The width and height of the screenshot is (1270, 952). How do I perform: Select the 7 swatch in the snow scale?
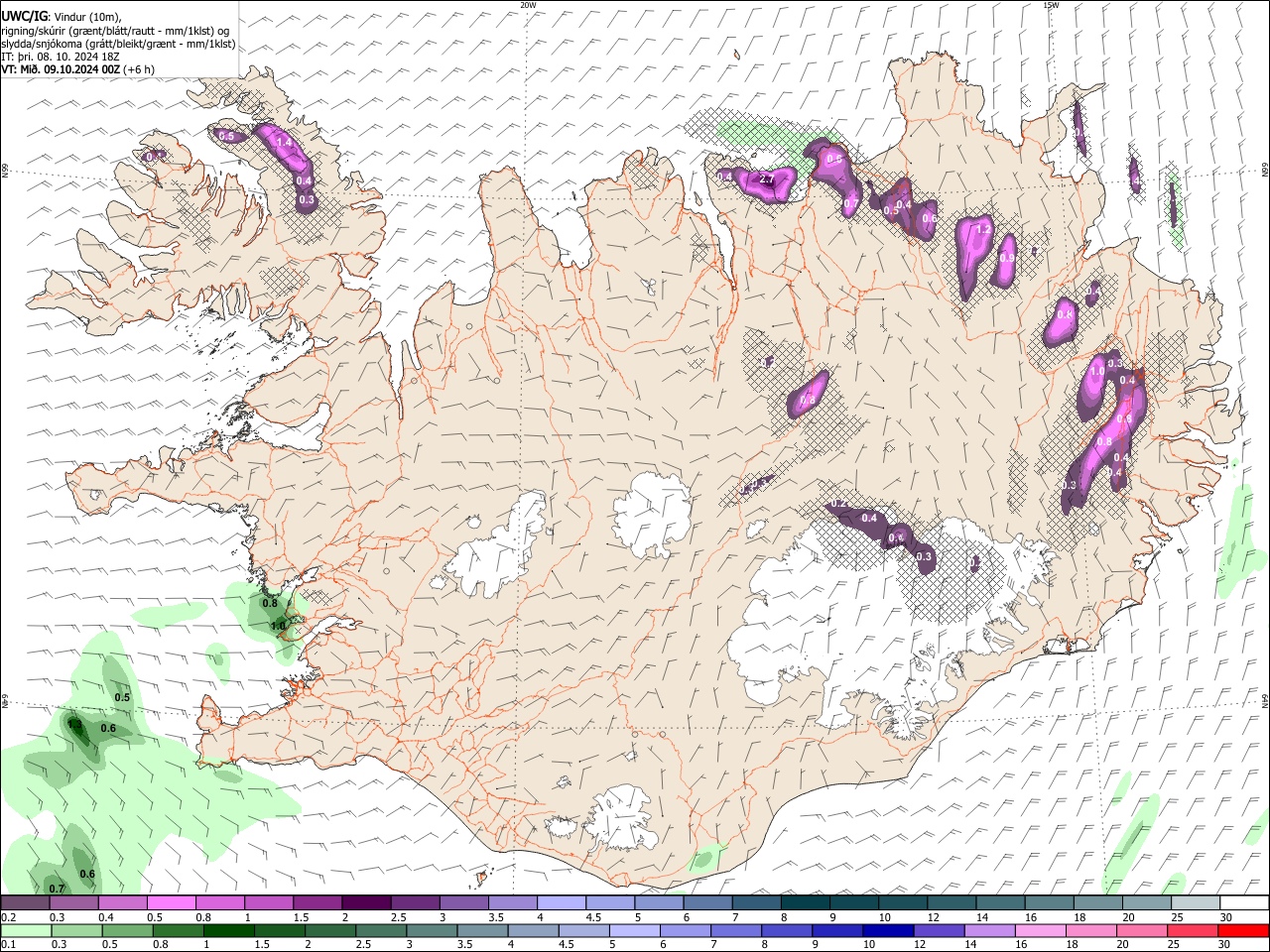click(x=757, y=903)
